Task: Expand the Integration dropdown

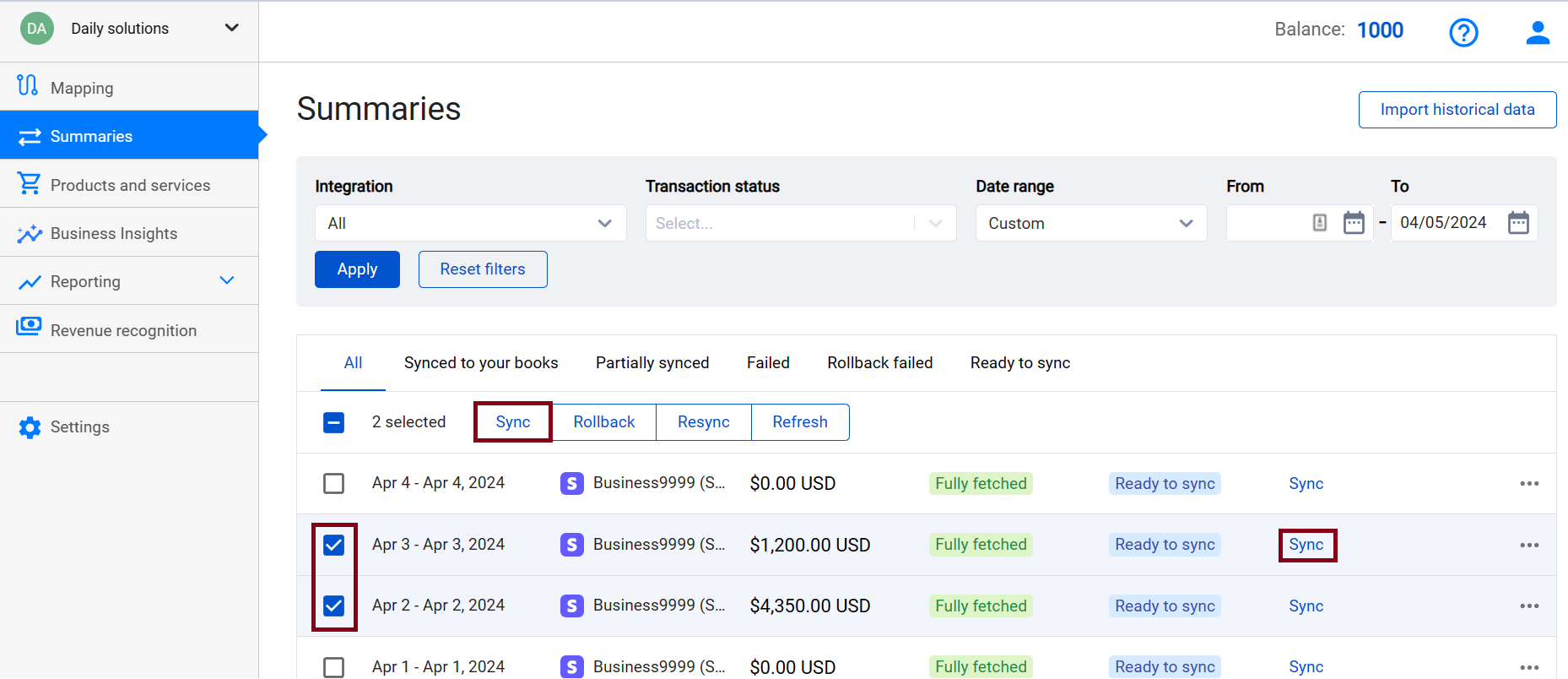Action: [470, 223]
